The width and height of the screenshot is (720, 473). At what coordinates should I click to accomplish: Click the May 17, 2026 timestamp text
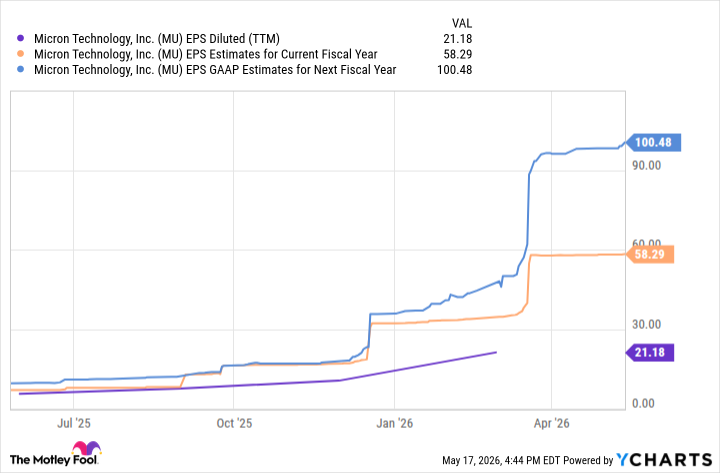pyautogui.click(x=501, y=460)
